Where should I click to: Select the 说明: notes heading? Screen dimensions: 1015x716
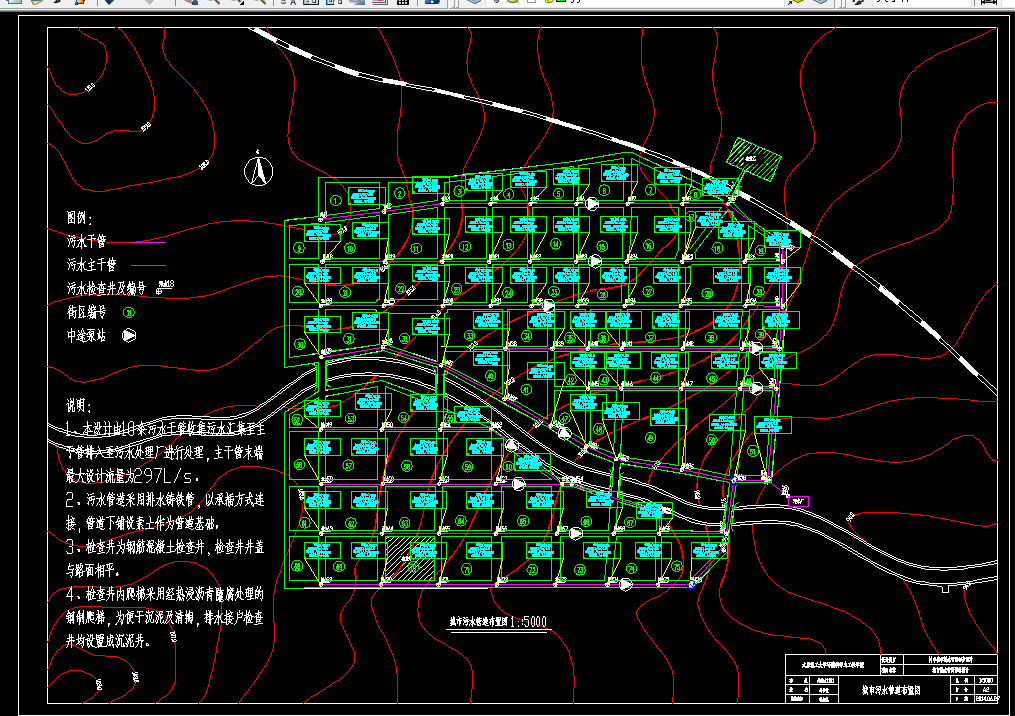(79, 406)
